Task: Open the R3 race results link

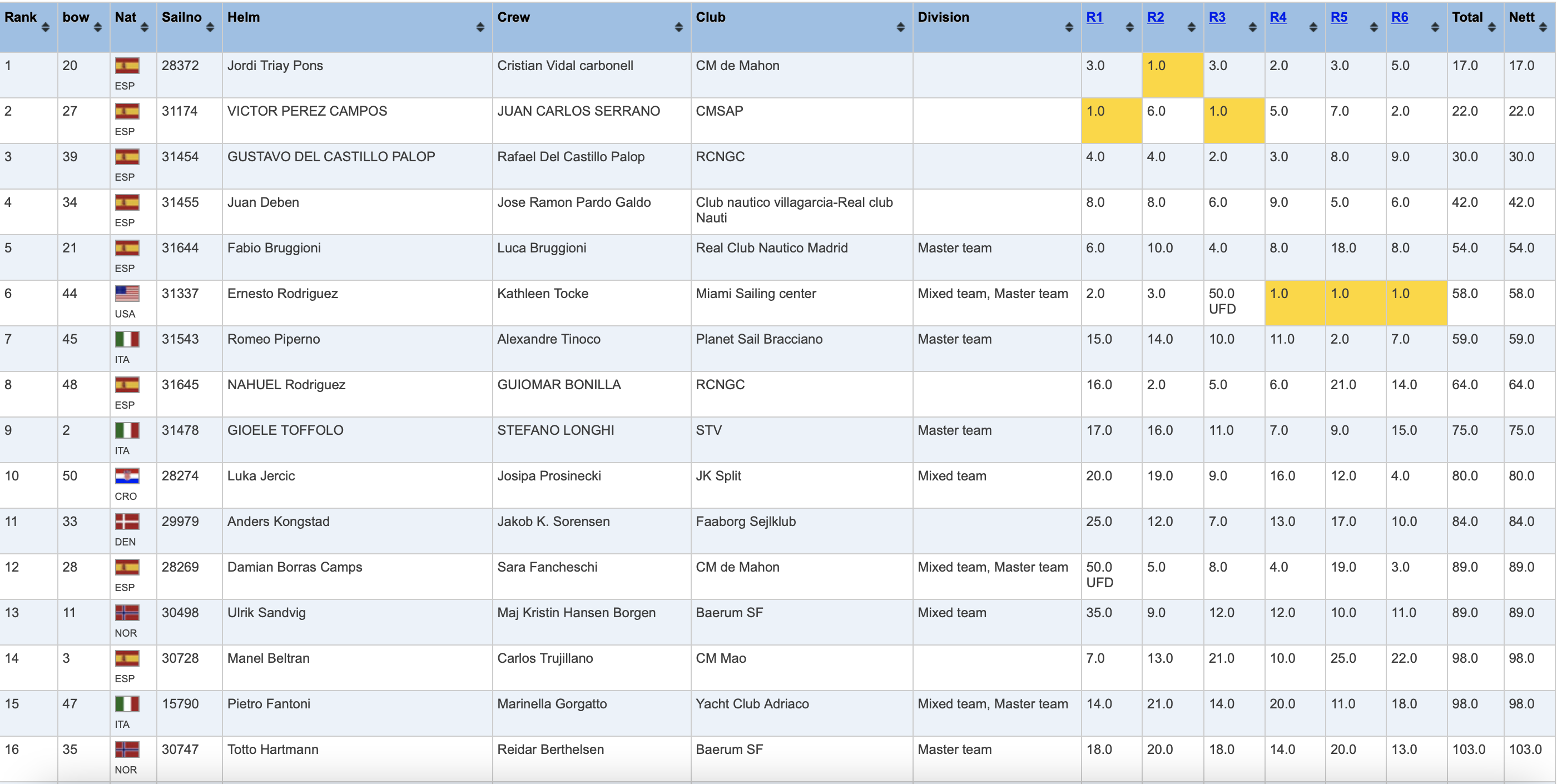Action: [x=1217, y=17]
